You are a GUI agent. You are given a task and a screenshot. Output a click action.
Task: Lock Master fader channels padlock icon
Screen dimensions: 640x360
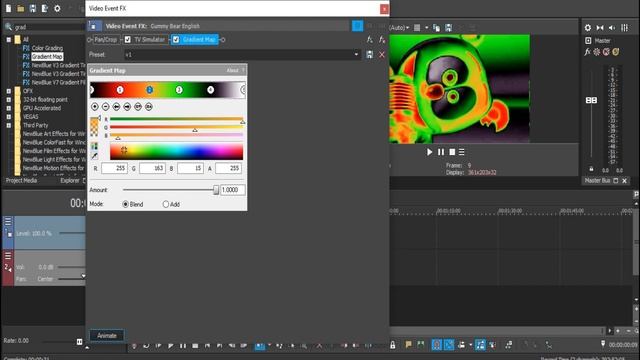pos(591,169)
